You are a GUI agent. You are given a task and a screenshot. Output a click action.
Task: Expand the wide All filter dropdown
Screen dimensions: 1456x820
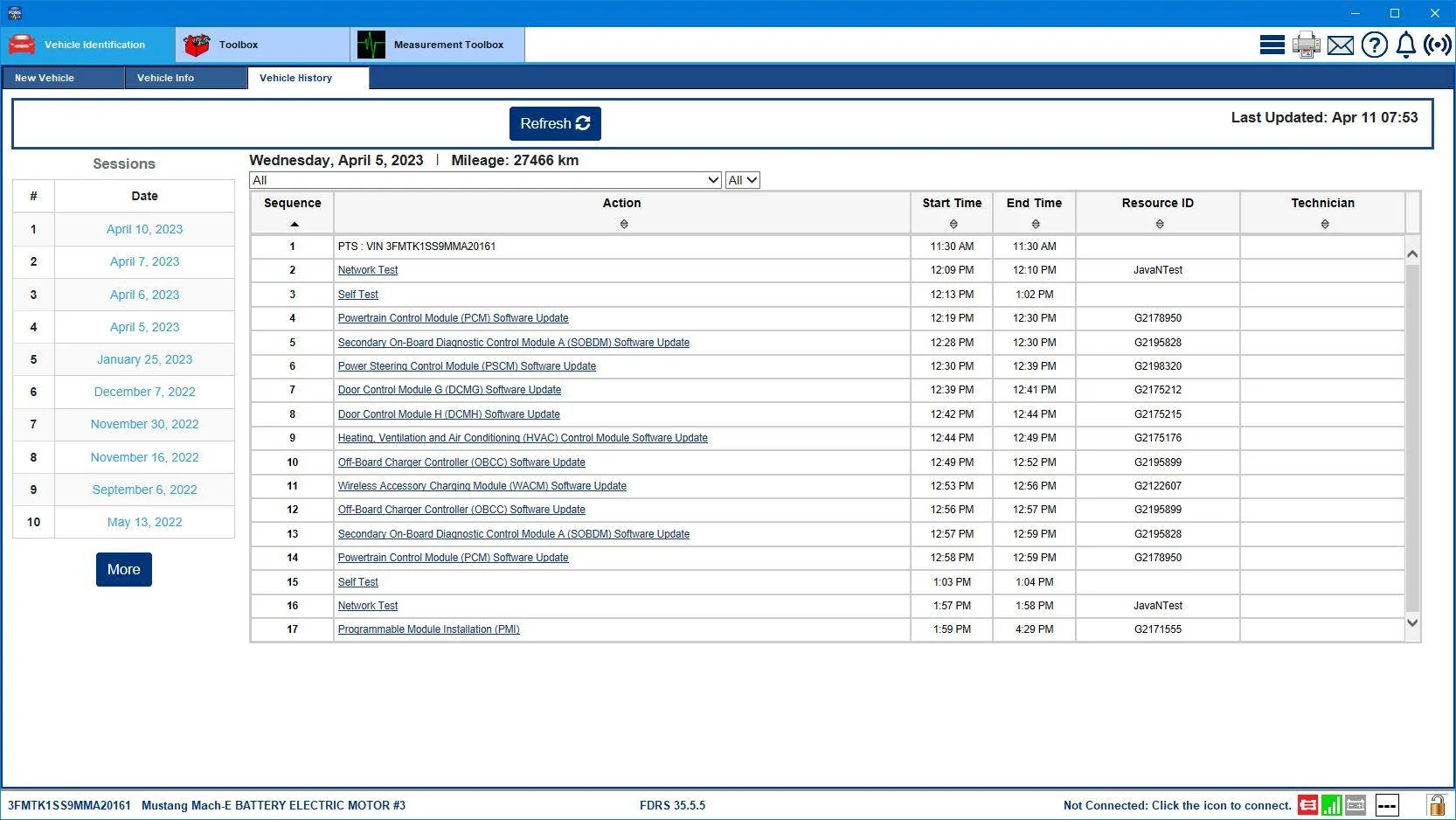click(x=485, y=180)
